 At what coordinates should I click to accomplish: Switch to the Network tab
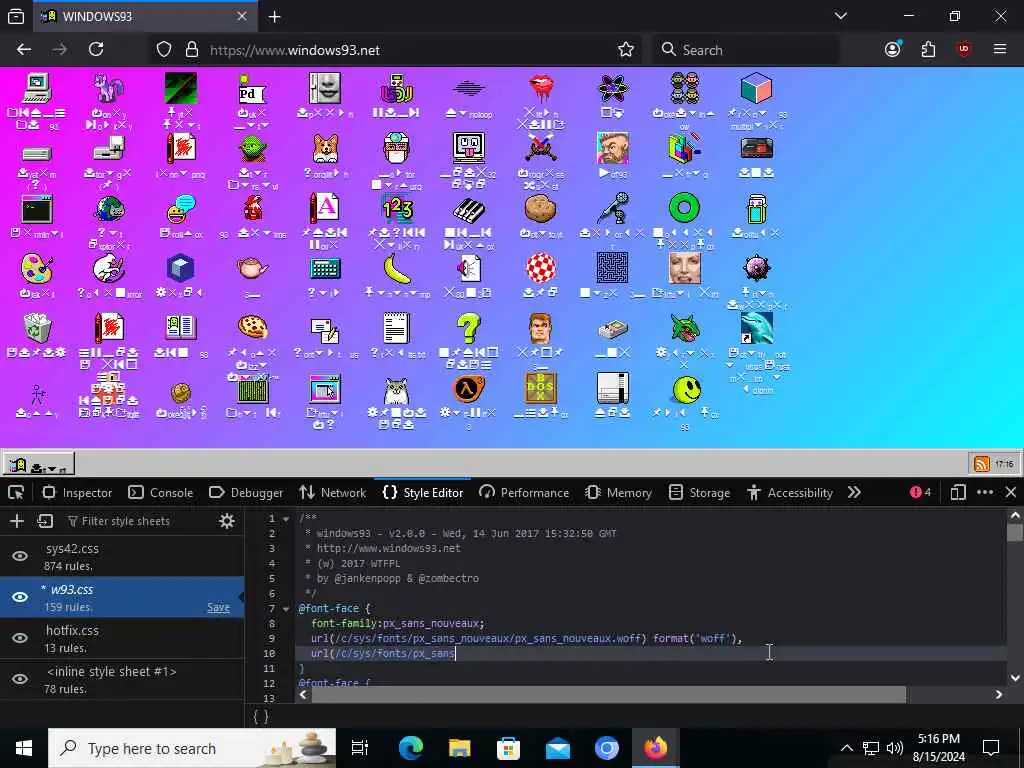tap(333, 492)
